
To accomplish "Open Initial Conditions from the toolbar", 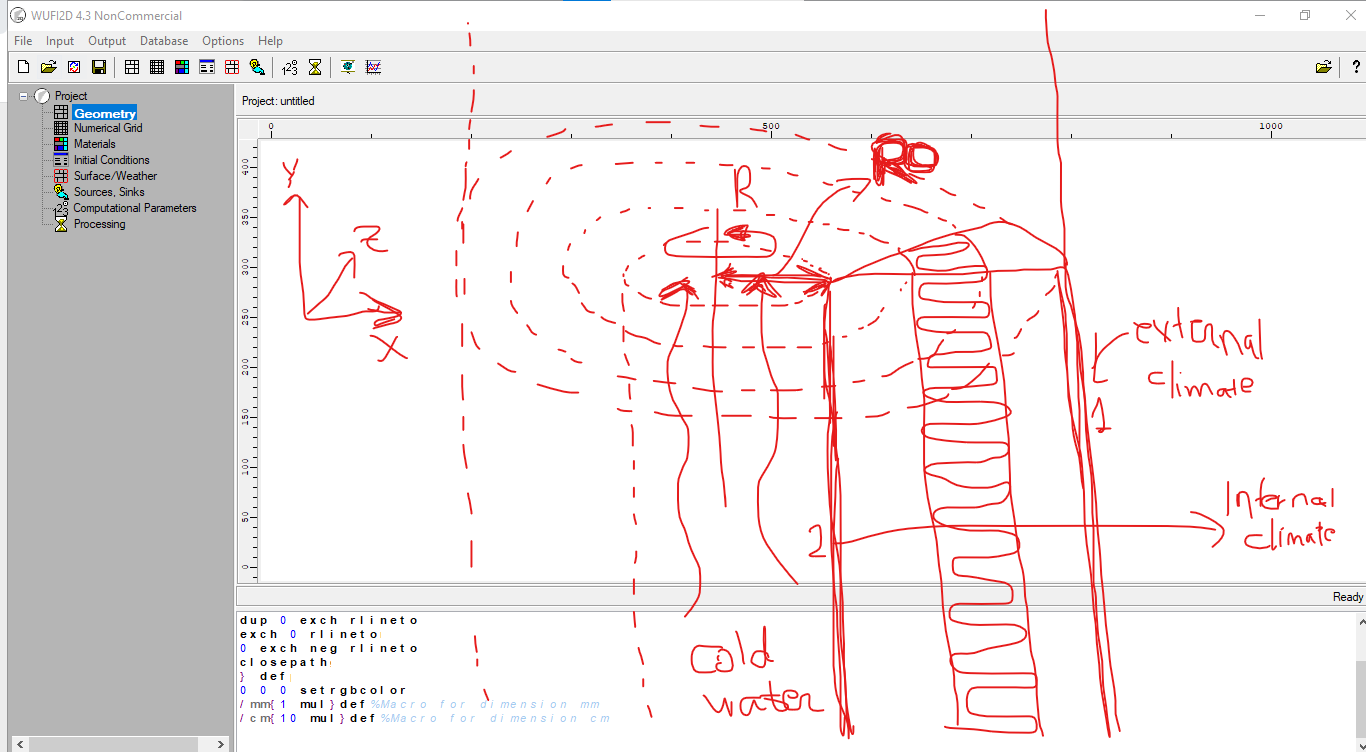I will pyautogui.click(x=206, y=67).
